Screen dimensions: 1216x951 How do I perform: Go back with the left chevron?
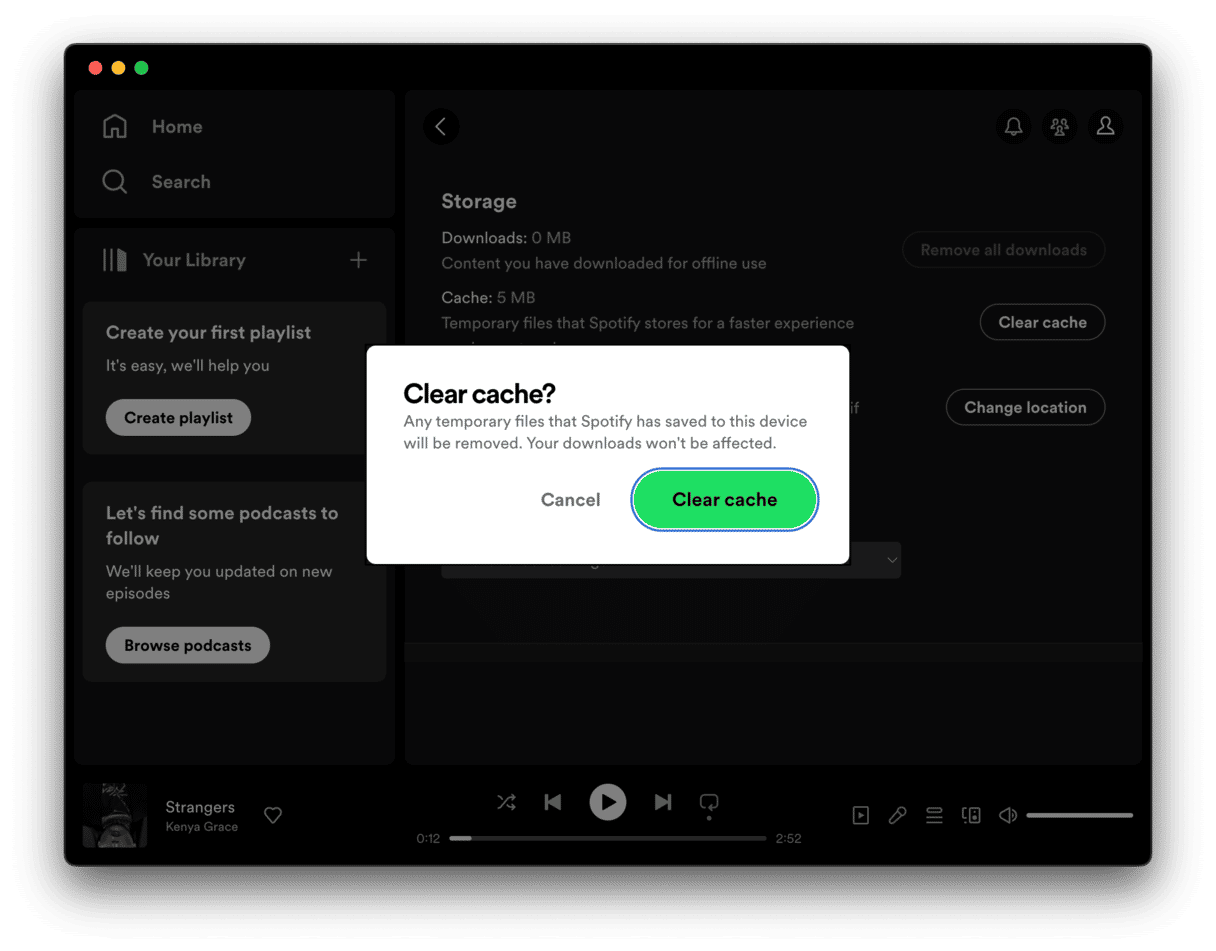441,127
